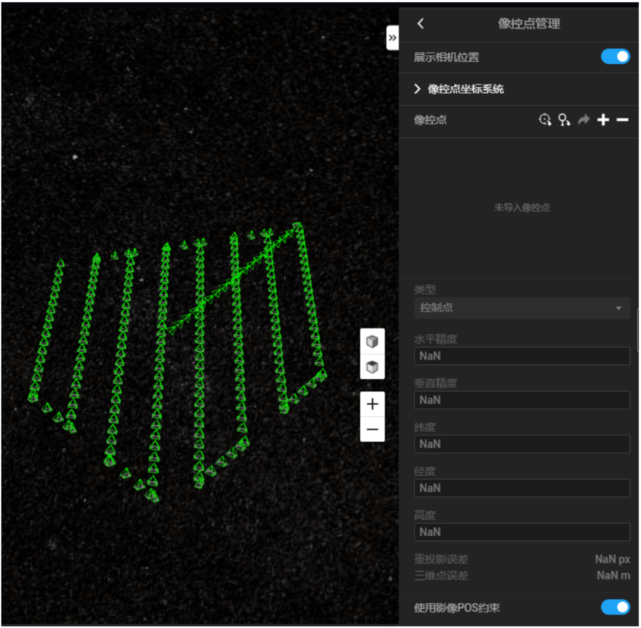Click the lower cube view icon

(372, 367)
